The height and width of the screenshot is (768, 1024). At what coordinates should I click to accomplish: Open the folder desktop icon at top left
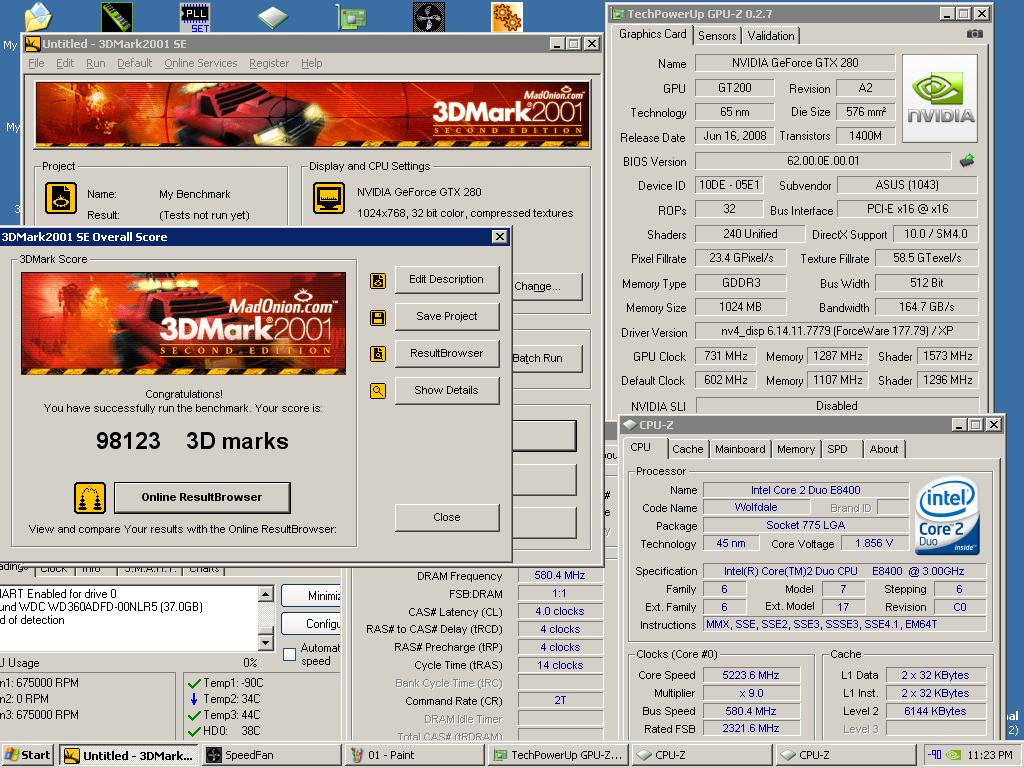point(38,16)
